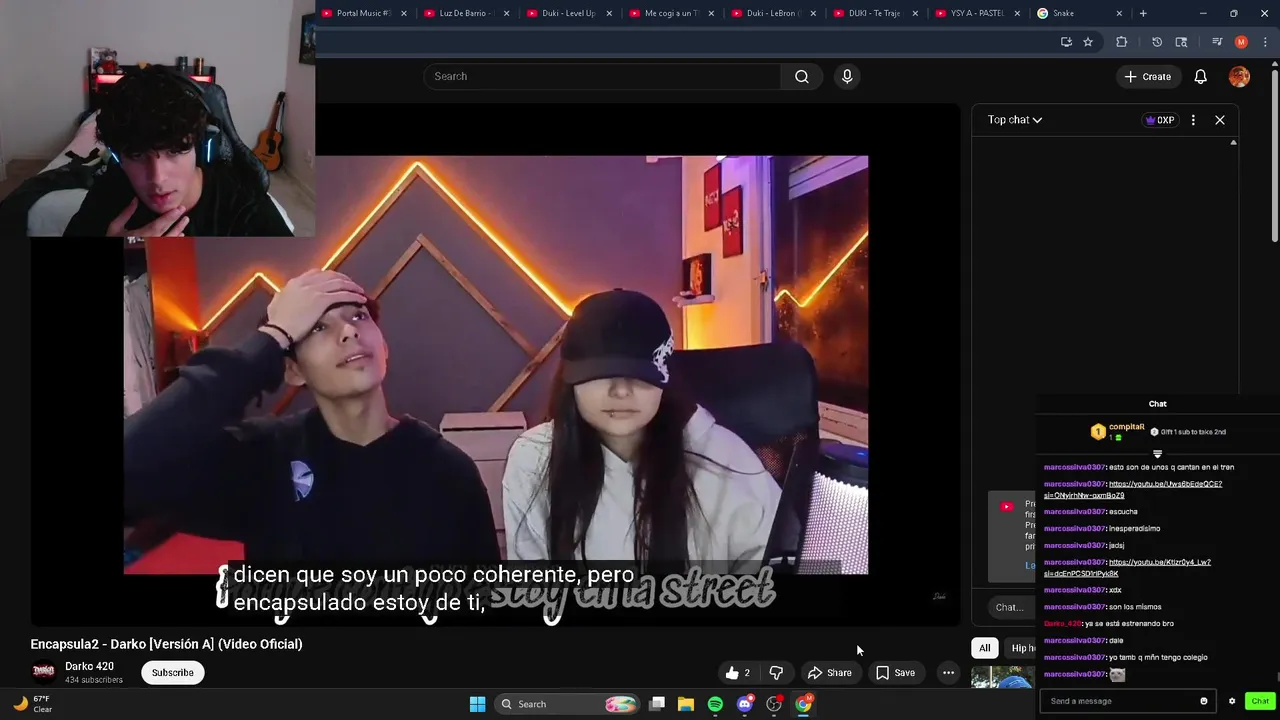Click the recommended video thumbnail below the All chip

1003,679
